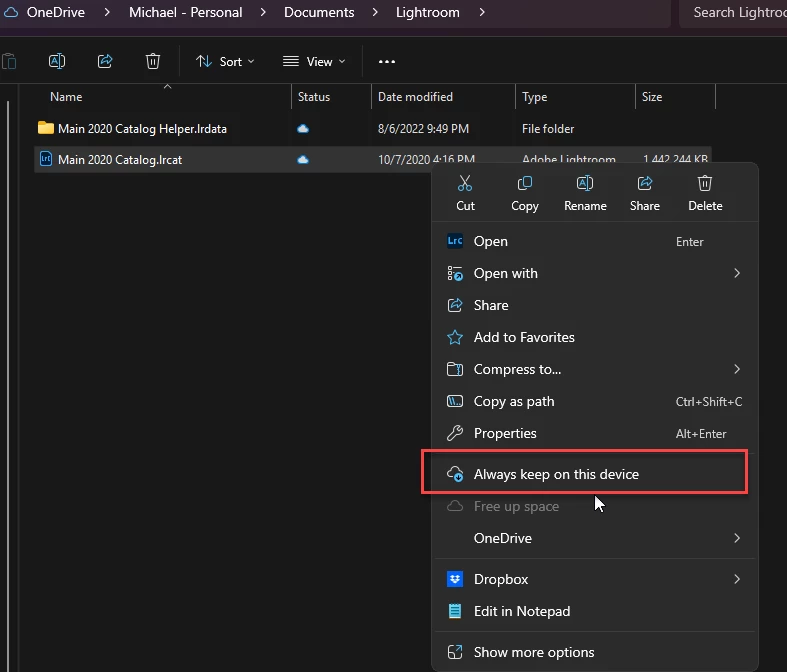Navigate to Michael - Personal breadcrumb
The height and width of the screenshot is (672, 787).
click(185, 12)
